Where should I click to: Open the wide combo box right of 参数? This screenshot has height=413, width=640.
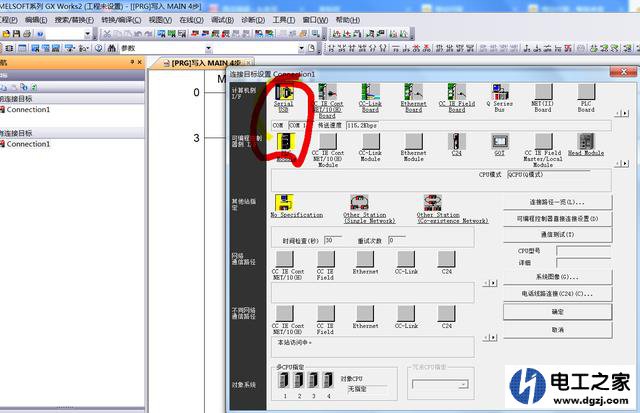click(301, 49)
